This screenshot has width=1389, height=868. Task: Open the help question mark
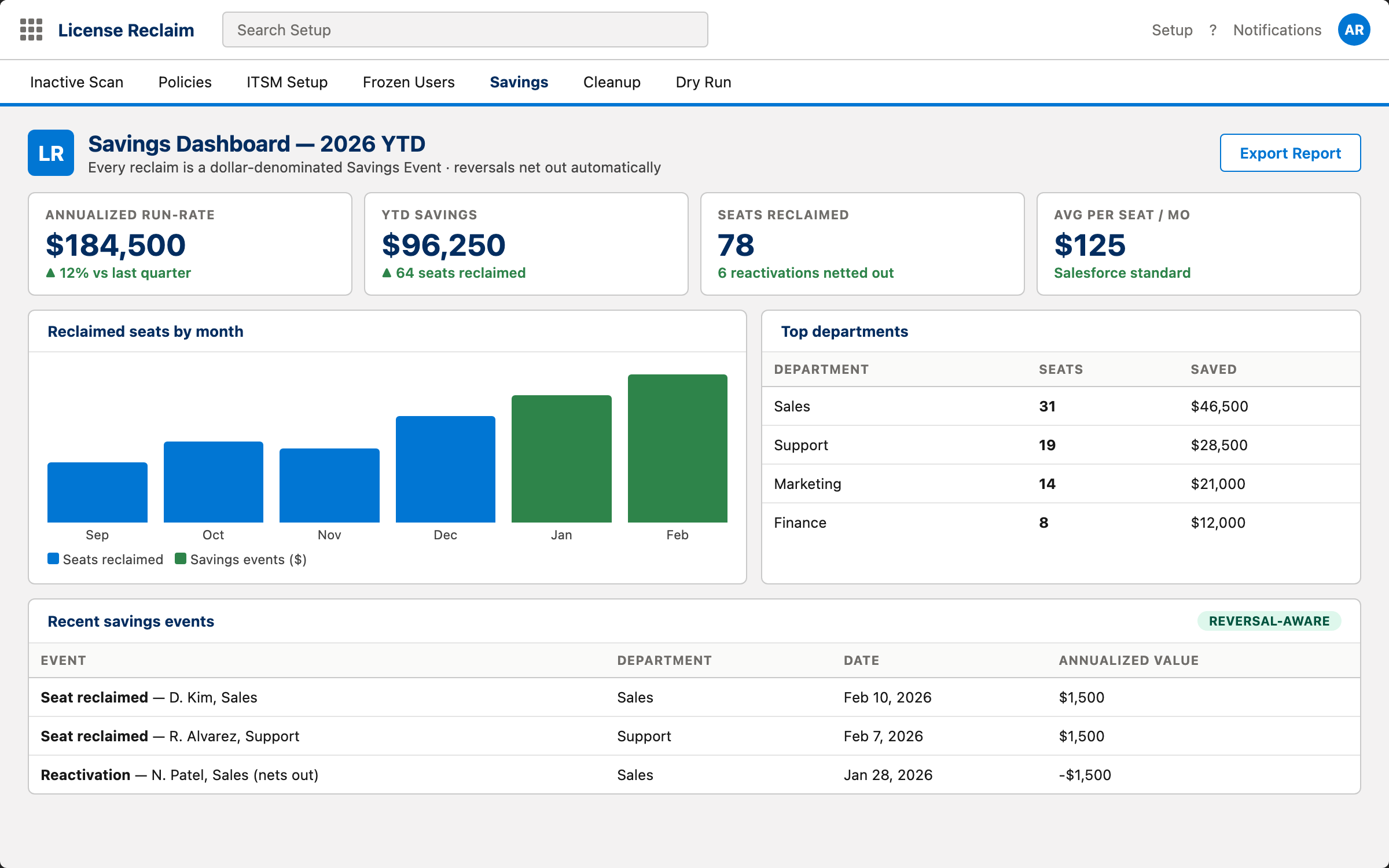point(1213,30)
